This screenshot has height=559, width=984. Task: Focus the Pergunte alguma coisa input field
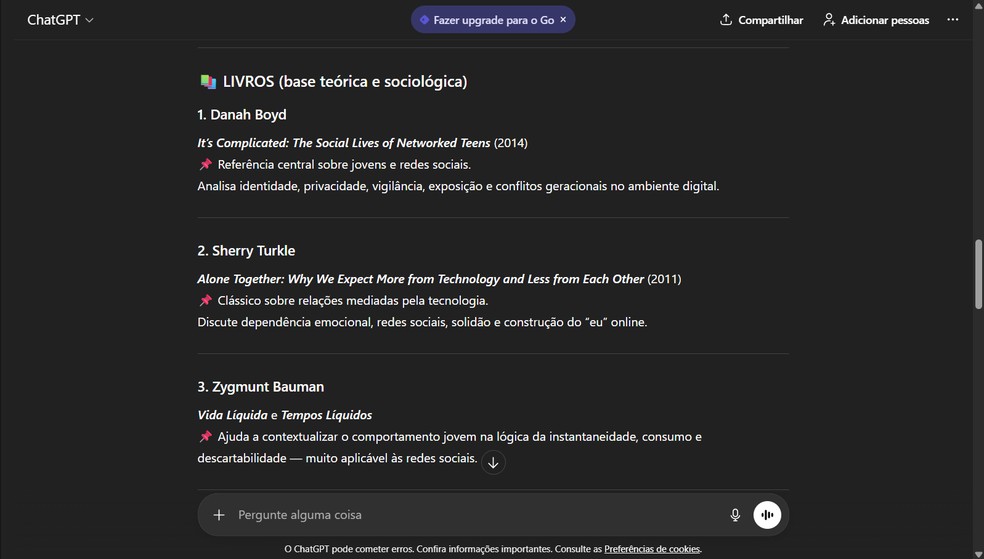[x=470, y=515]
